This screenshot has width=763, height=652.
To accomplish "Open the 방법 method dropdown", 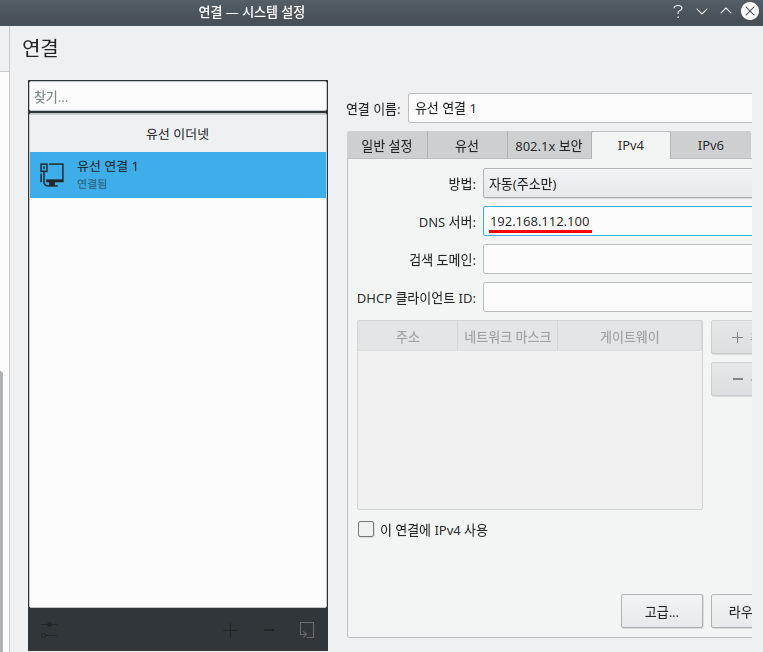I will (616, 184).
